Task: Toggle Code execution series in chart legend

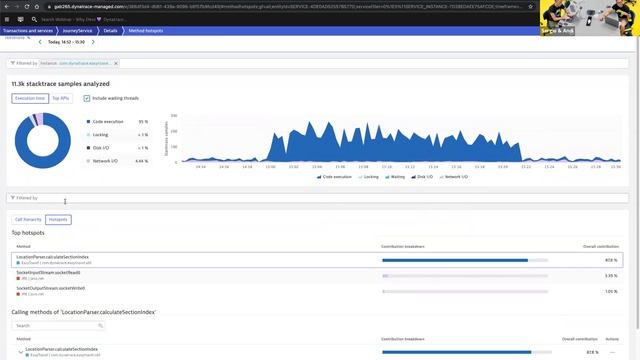Action: (x=334, y=177)
